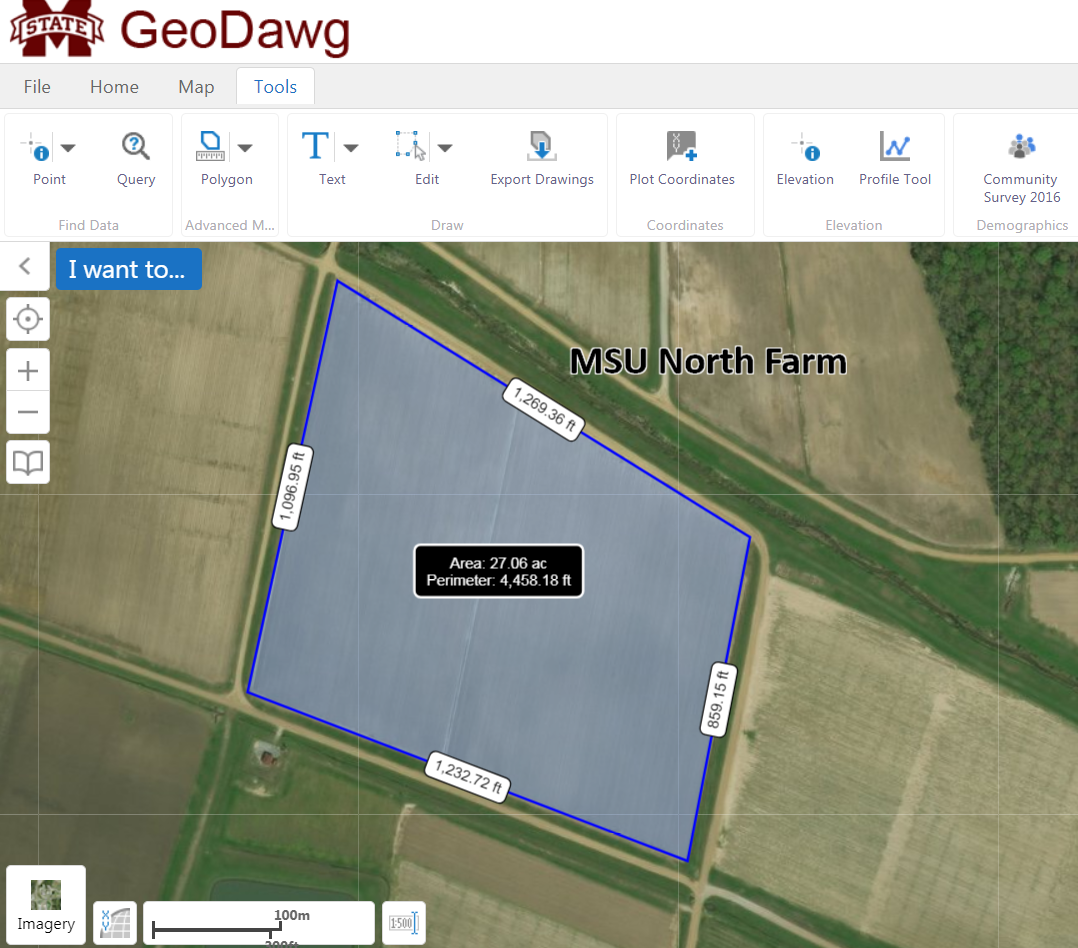Screen dimensions: 1078x948
Task: Switch to the Home tab
Action: (x=114, y=87)
